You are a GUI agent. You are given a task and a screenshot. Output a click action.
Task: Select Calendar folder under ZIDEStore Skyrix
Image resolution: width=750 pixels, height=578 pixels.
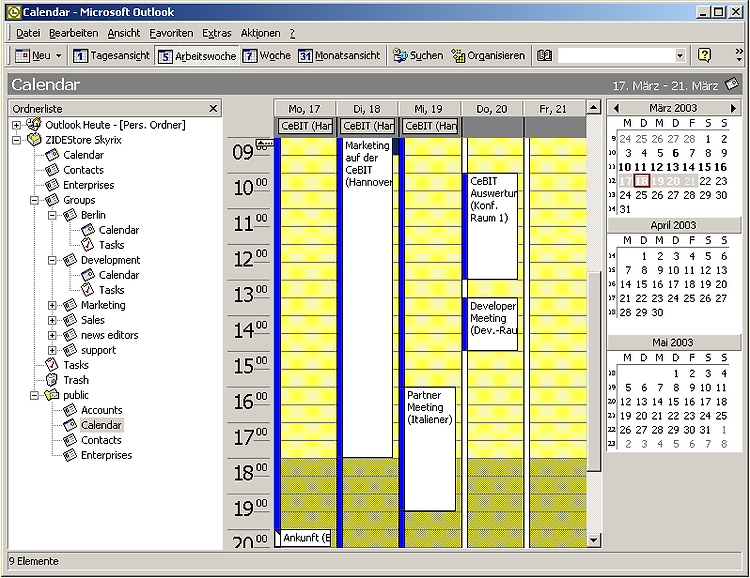[83, 155]
